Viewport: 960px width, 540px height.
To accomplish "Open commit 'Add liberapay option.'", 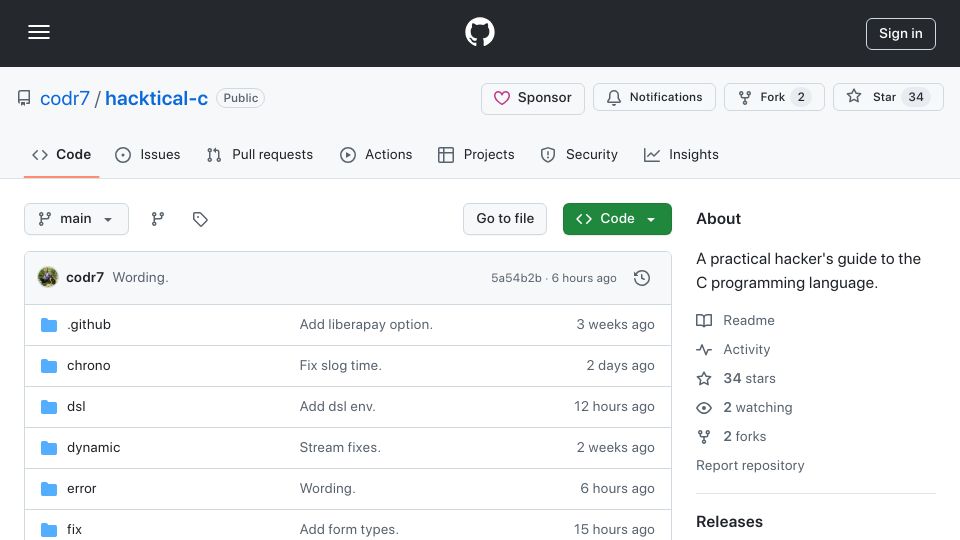I will coord(366,324).
